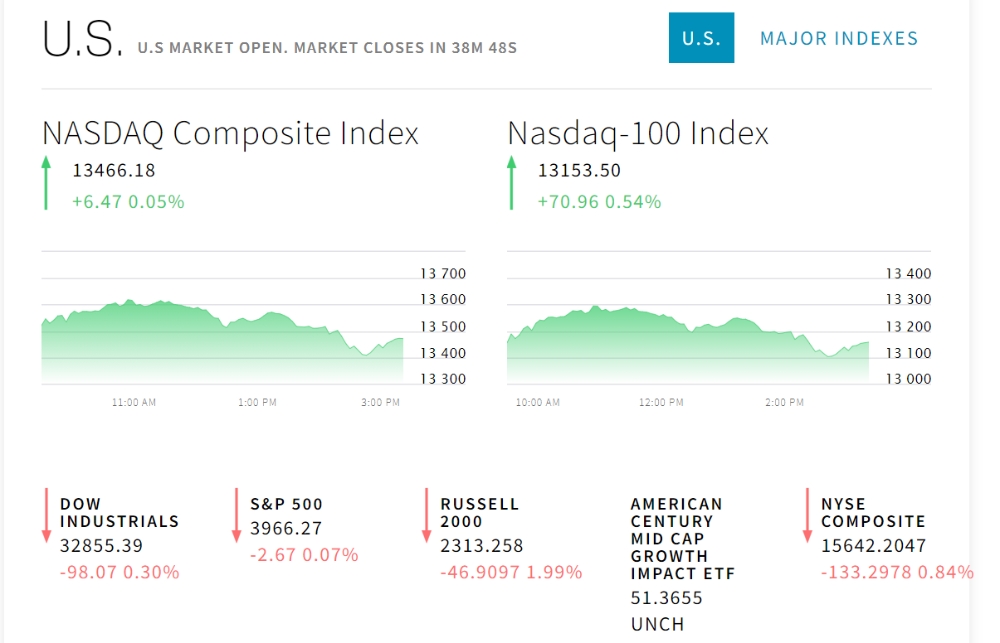Switch to Major Indexes tab

[838, 38]
